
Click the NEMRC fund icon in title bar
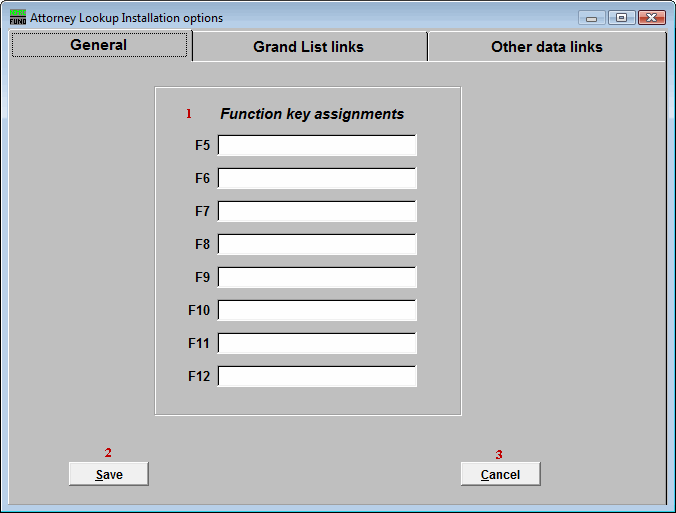click(17, 17)
